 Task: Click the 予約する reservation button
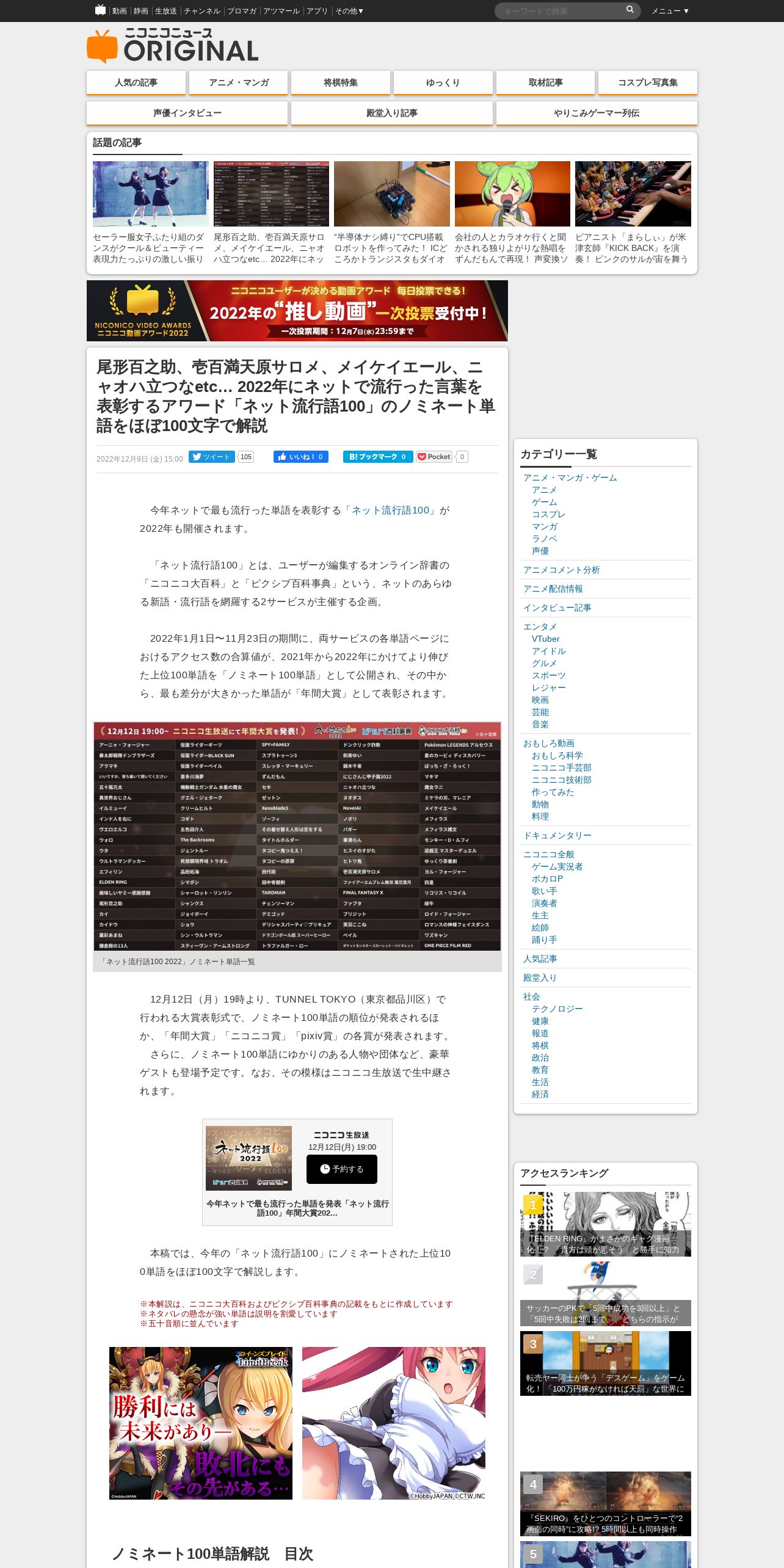[341, 1169]
